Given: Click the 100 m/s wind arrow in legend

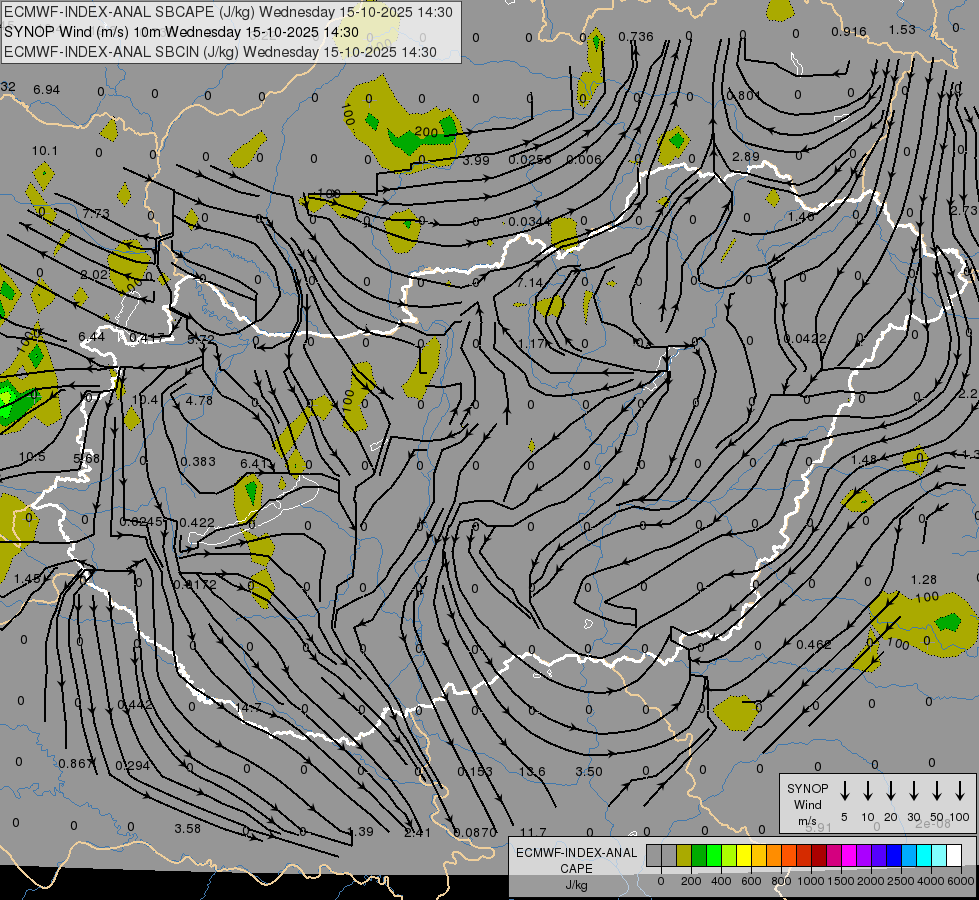Looking at the screenshot, I should (x=960, y=791).
